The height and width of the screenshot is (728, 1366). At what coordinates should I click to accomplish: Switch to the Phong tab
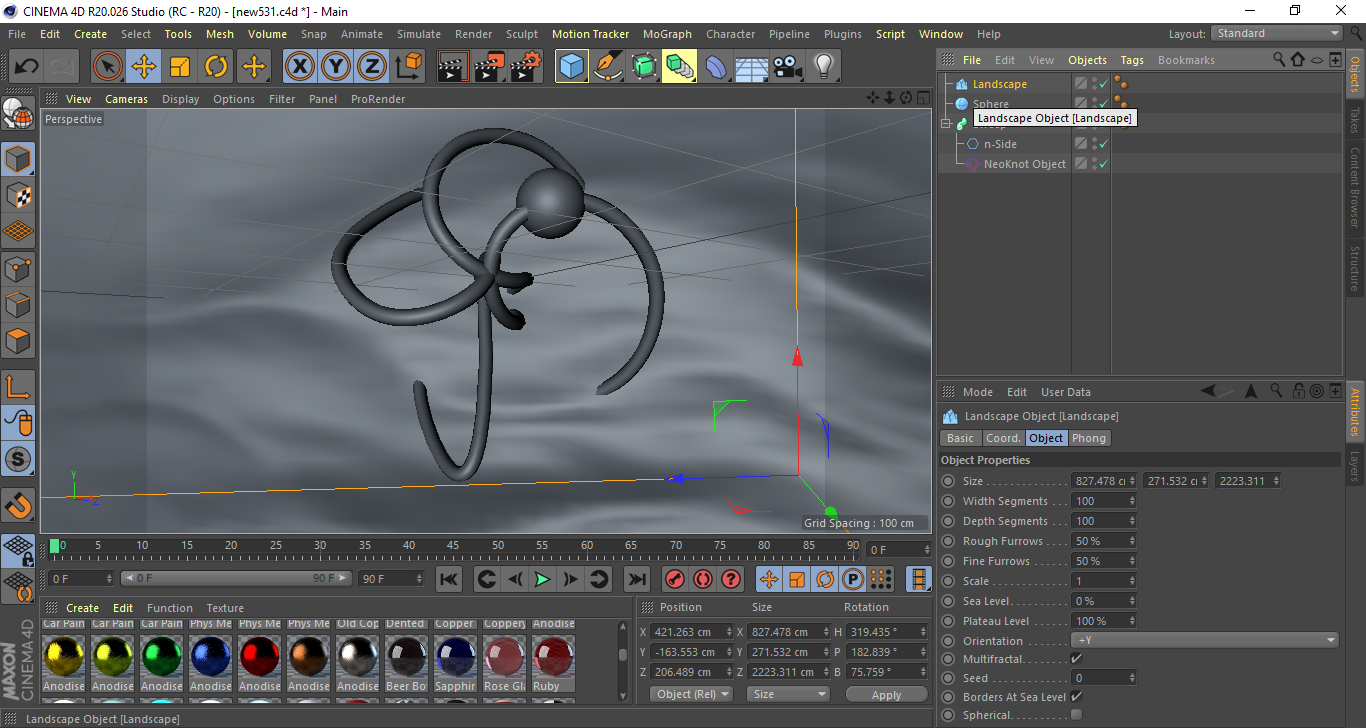pyautogui.click(x=1089, y=438)
